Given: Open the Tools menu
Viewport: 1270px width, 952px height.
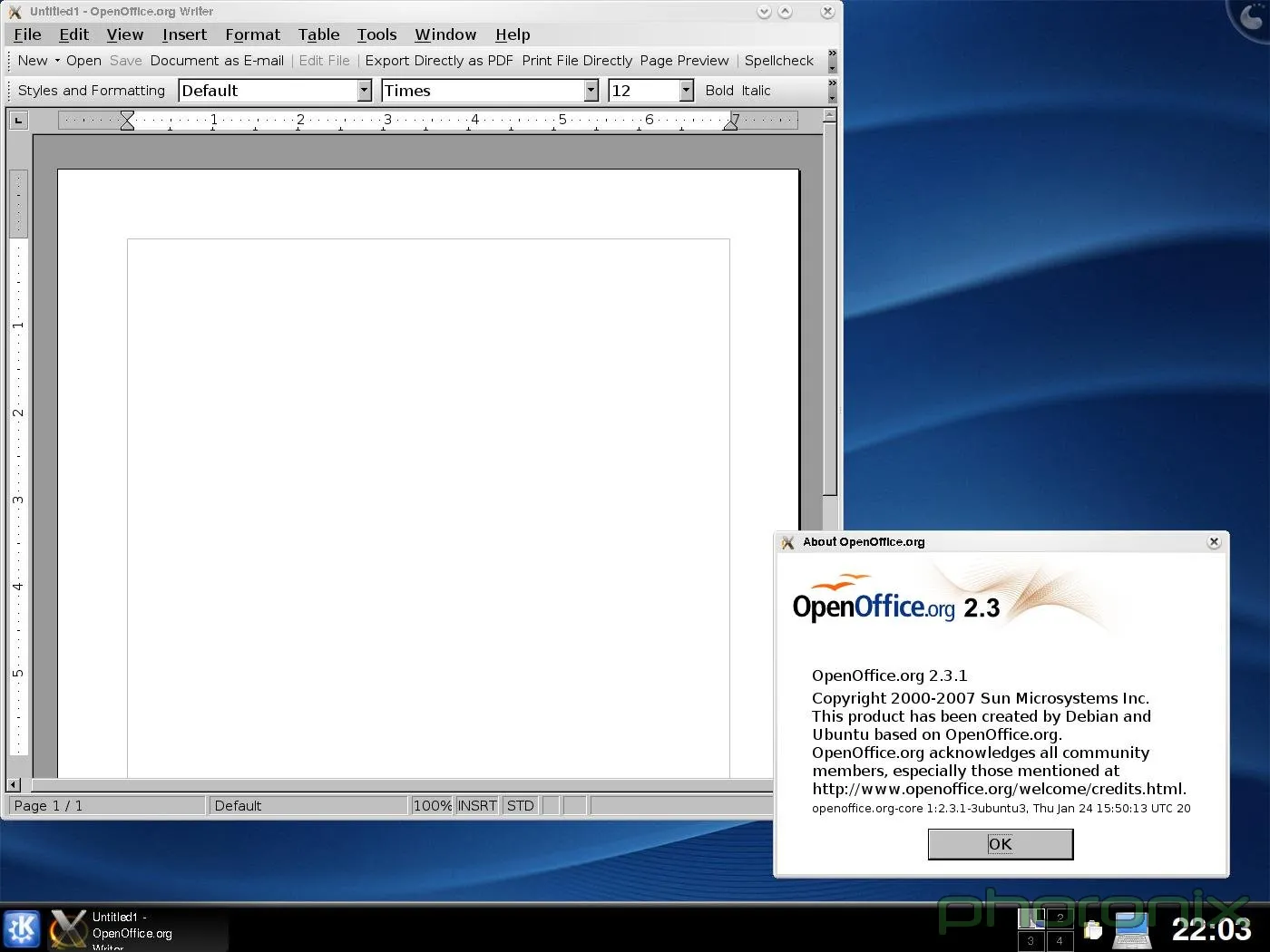Looking at the screenshot, I should coord(376,34).
